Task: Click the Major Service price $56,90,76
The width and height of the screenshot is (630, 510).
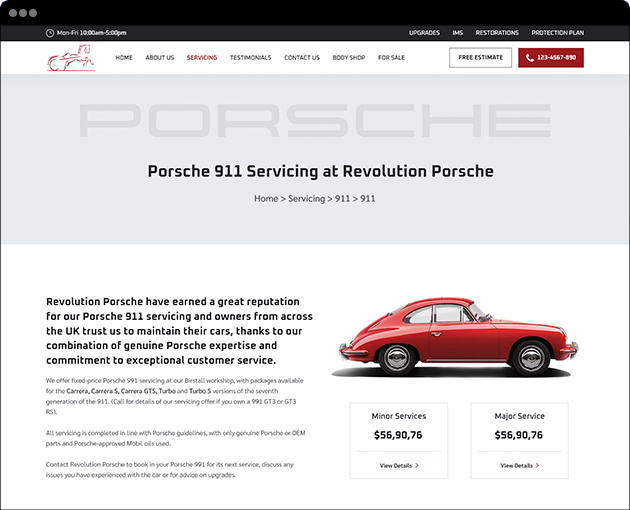Action: (x=519, y=435)
